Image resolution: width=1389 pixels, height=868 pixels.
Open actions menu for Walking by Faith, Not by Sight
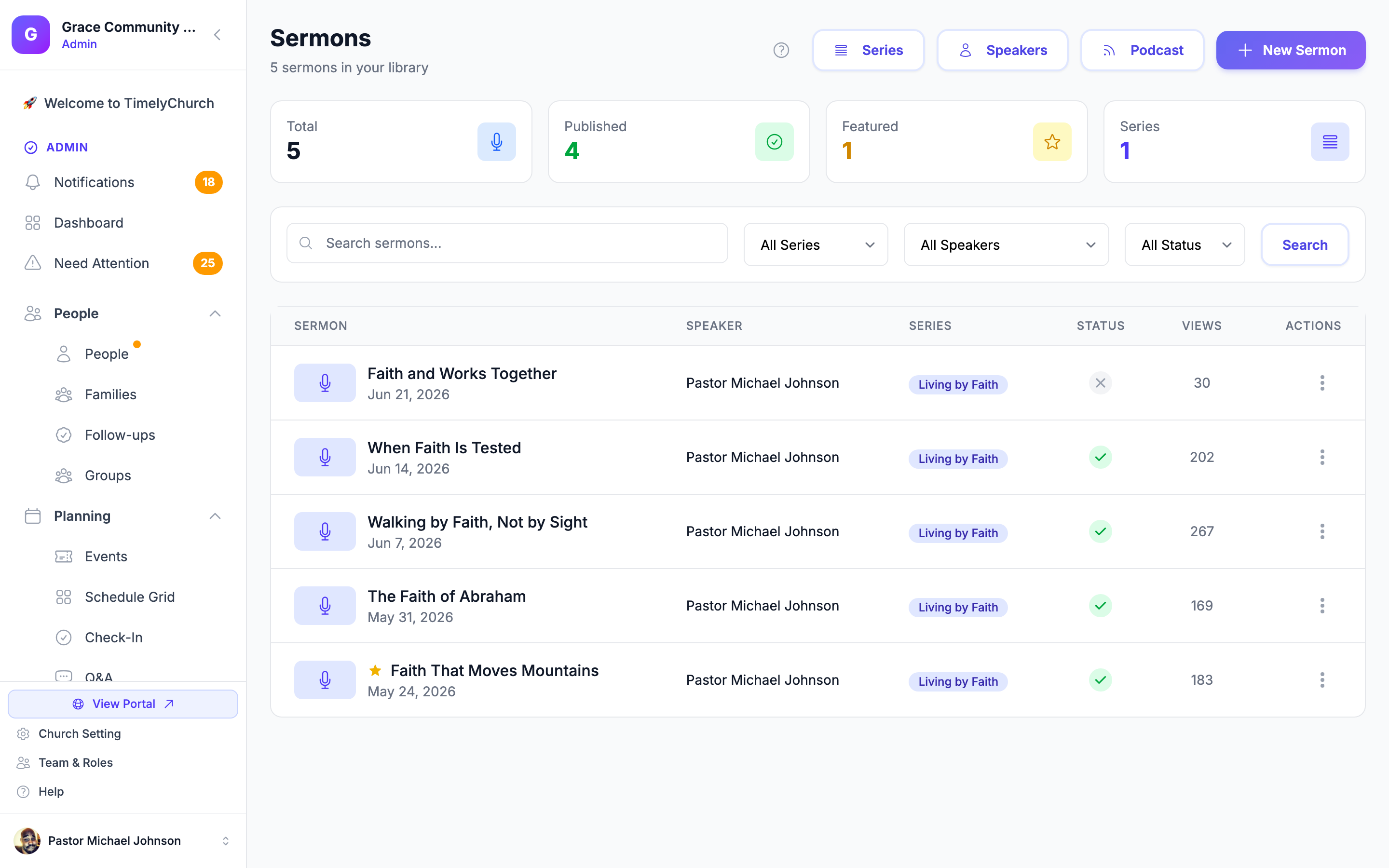coord(1322,531)
